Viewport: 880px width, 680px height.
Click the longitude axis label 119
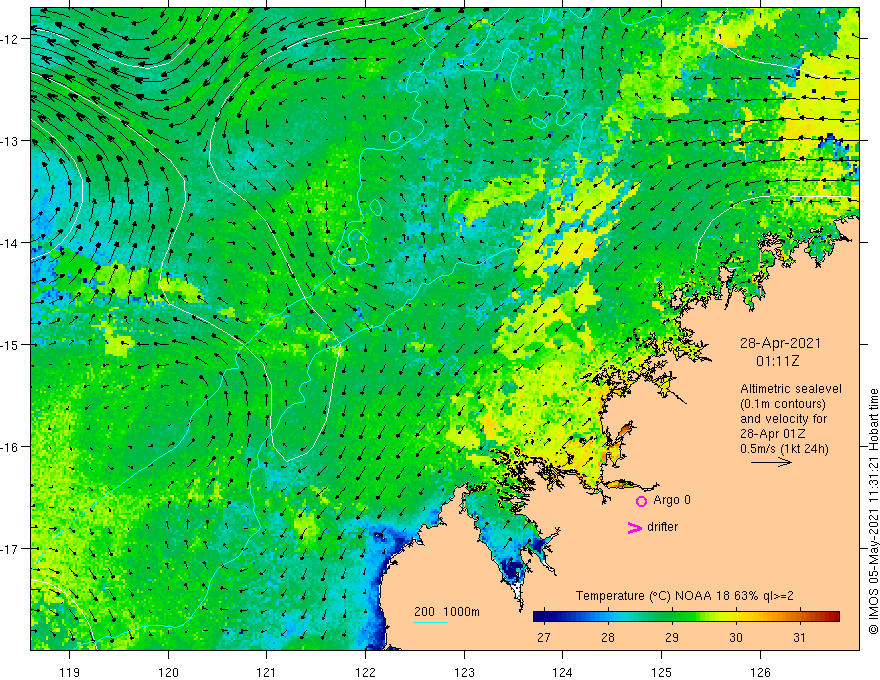click(x=70, y=672)
